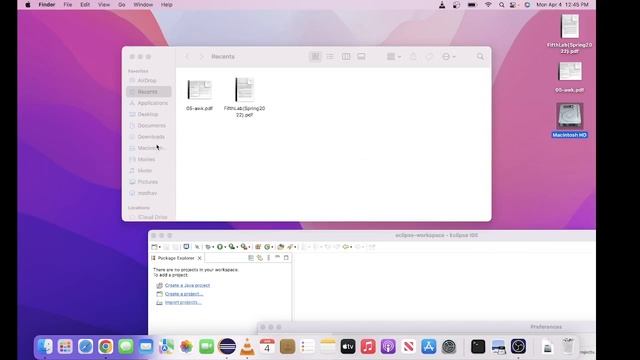Go back in Finder navigation

187,57
